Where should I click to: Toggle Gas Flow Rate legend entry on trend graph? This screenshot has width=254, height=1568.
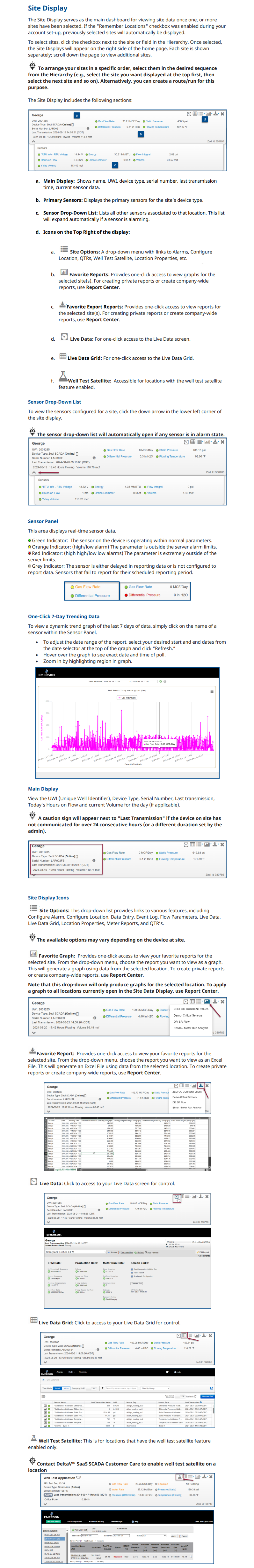click(127, 698)
